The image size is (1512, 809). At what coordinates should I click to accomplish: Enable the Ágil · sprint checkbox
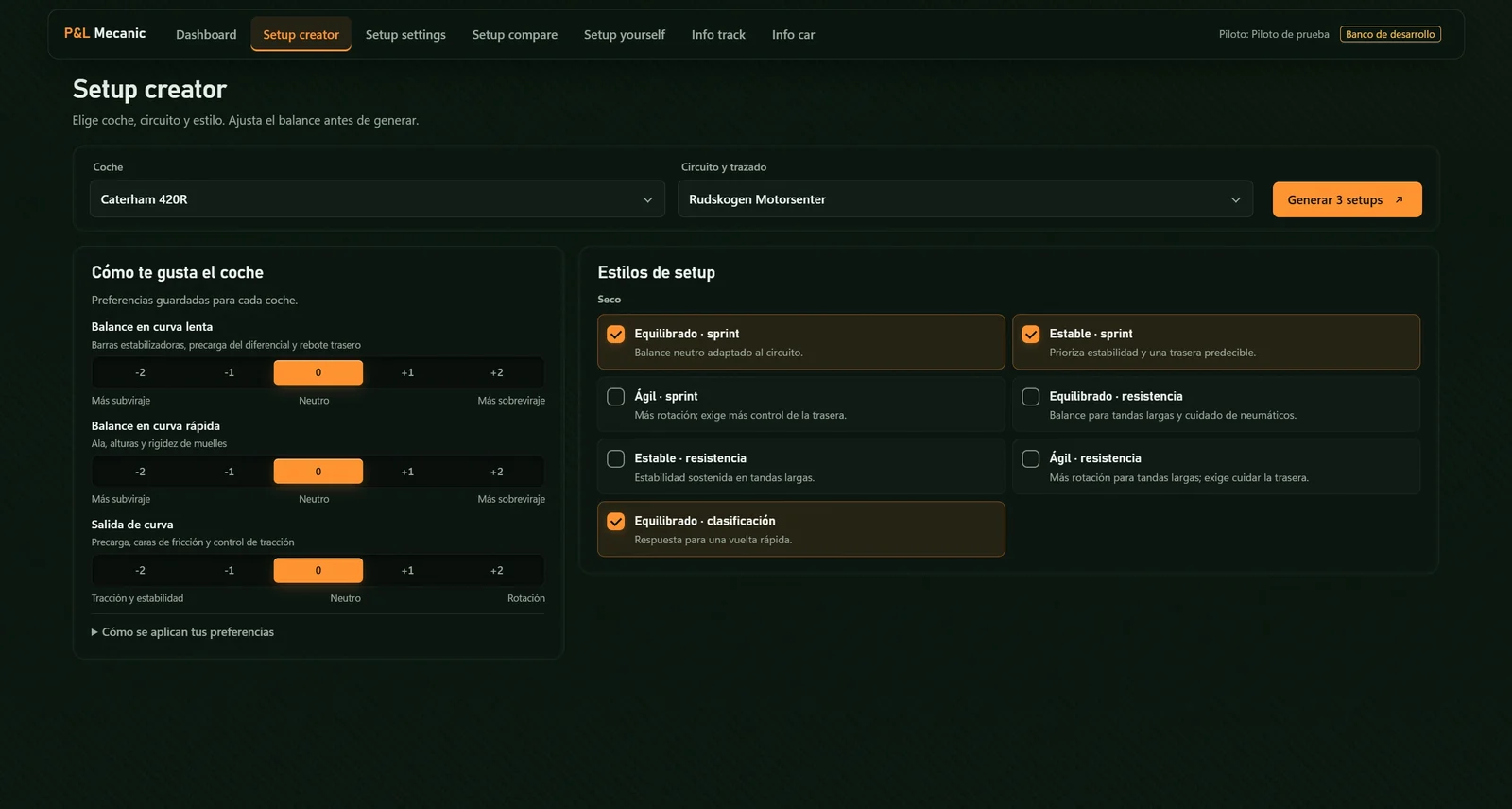pos(615,396)
